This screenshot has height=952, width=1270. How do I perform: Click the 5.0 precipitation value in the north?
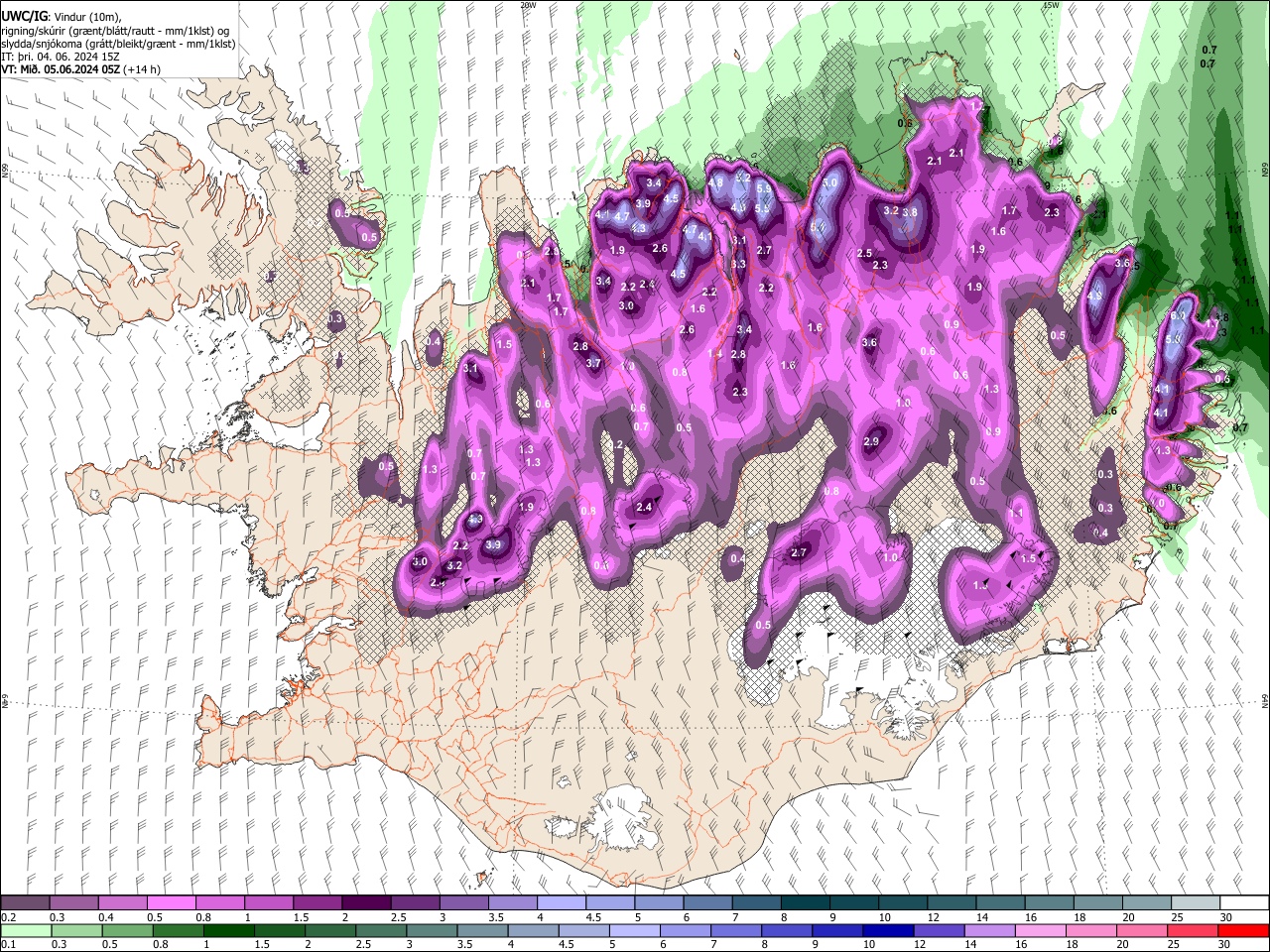point(830,182)
